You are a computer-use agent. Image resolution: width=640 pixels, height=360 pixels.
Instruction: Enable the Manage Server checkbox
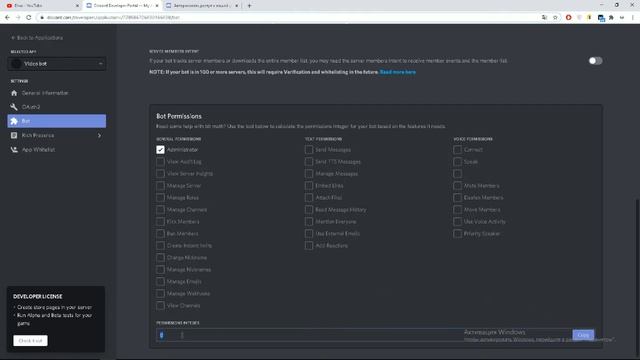[x=160, y=186]
